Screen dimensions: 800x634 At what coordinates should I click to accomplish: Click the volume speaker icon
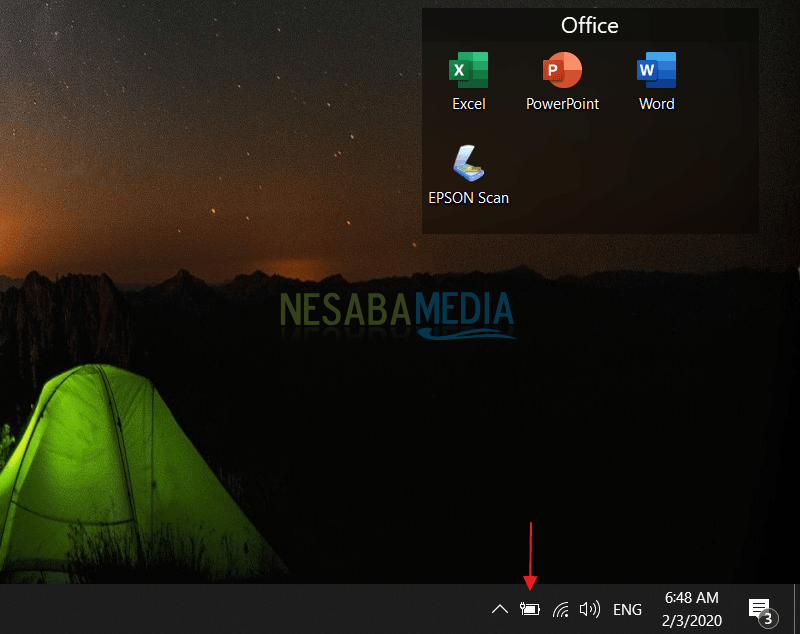[590, 609]
